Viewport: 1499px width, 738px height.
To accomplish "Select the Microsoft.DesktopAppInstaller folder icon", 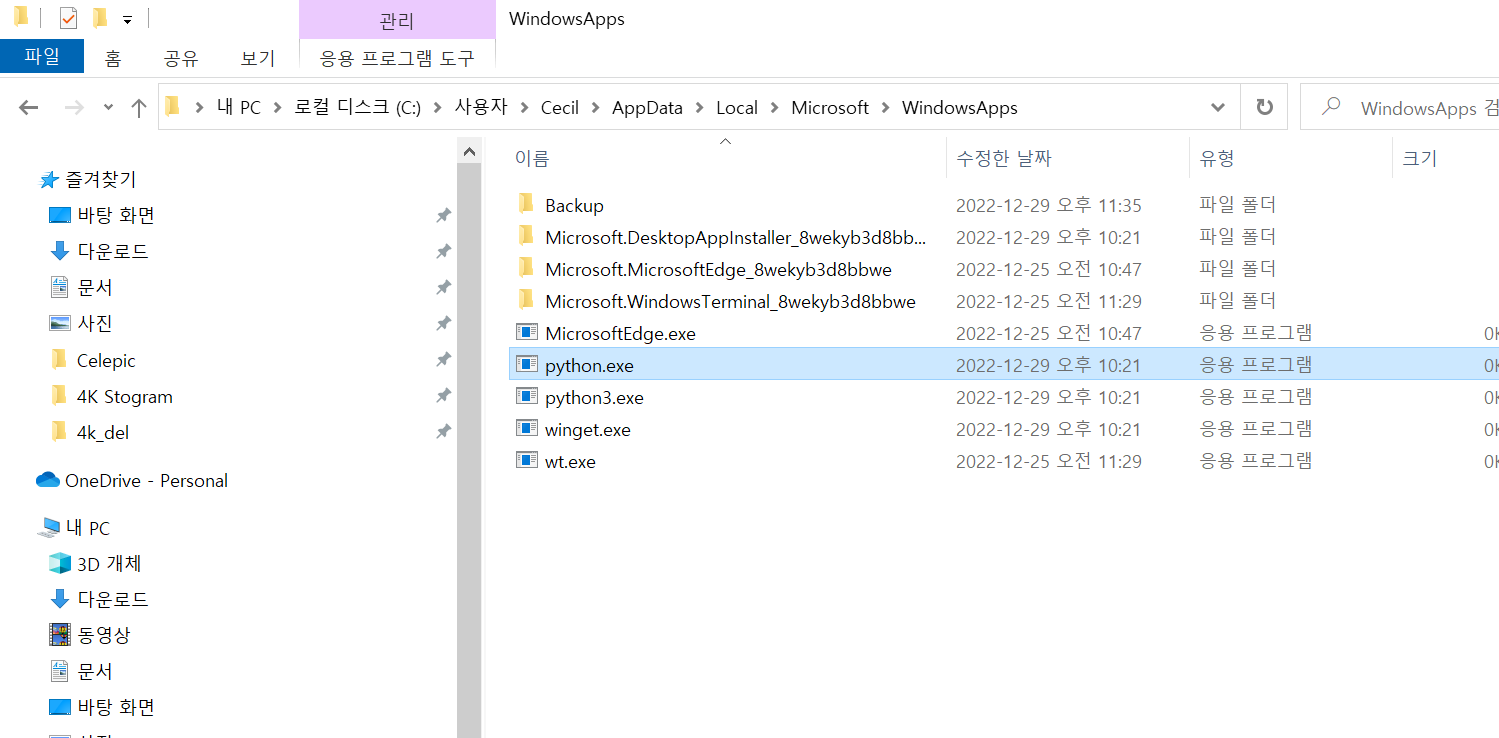I will point(526,236).
